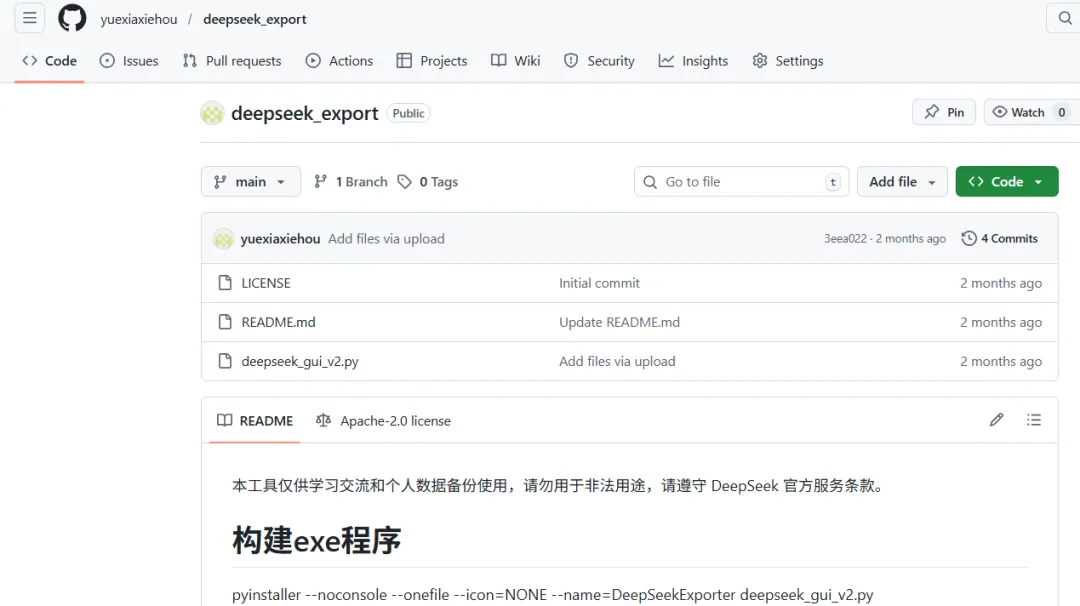Open the Projects tab
This screenshot has height=606, width=1080.
[x=432, y=61]
